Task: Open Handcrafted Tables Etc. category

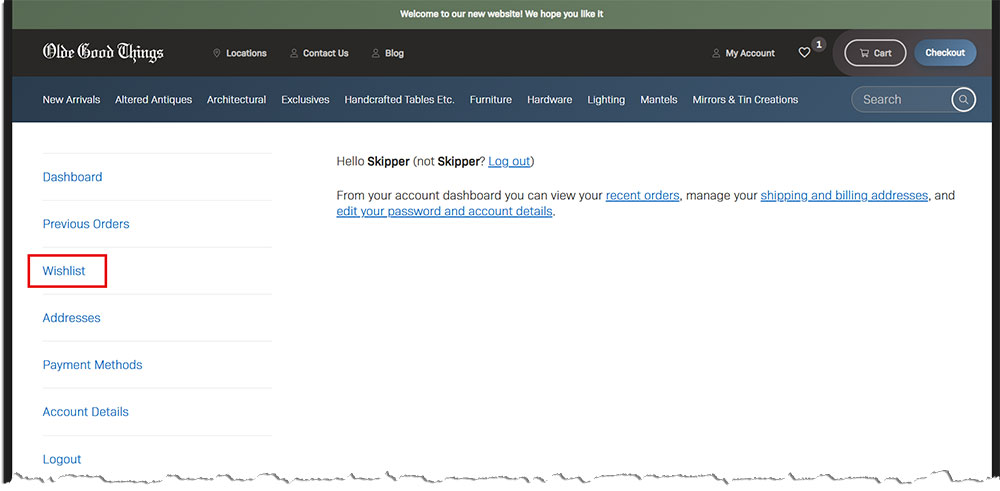Action: coord(399,99)
